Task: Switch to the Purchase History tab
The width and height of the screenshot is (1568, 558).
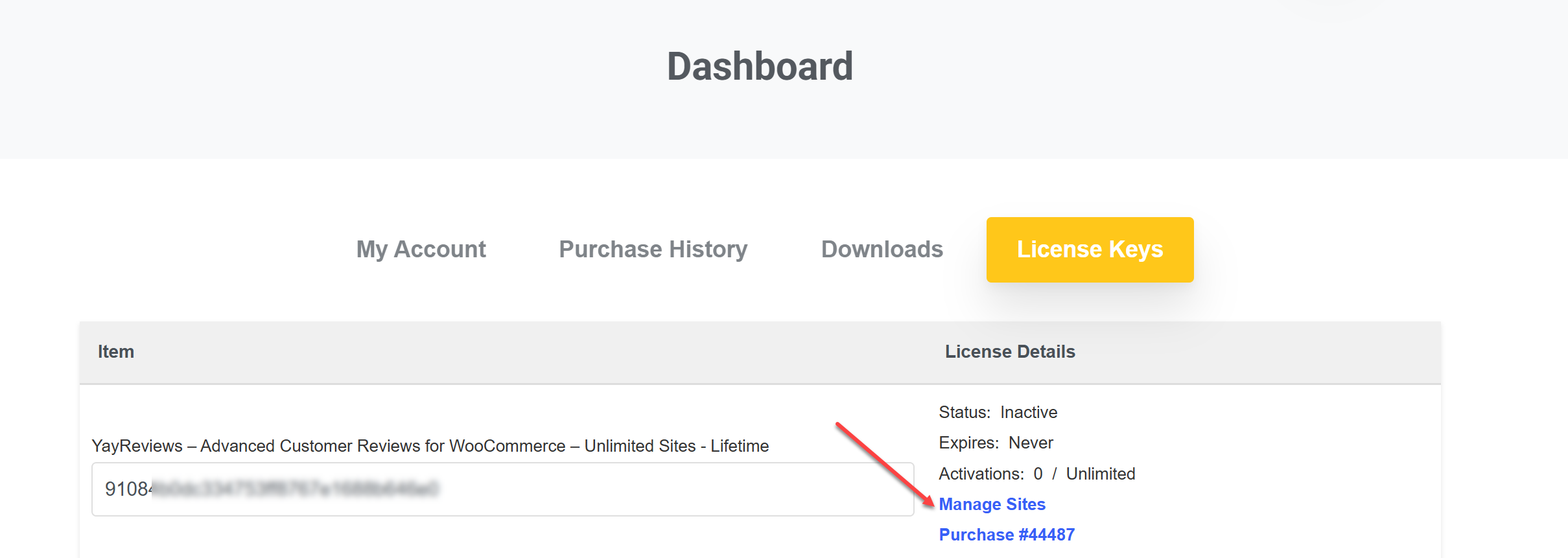Action: (653, 250)
